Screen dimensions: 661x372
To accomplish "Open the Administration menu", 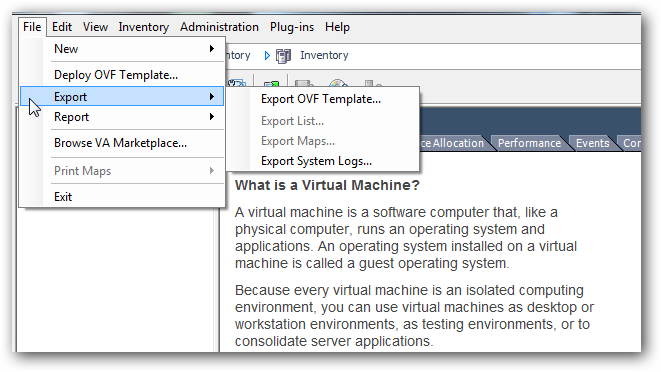I will [219, 27].
